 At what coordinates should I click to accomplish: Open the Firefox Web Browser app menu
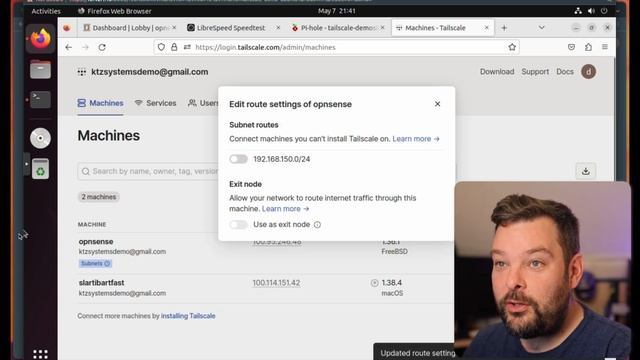[114, 11]
